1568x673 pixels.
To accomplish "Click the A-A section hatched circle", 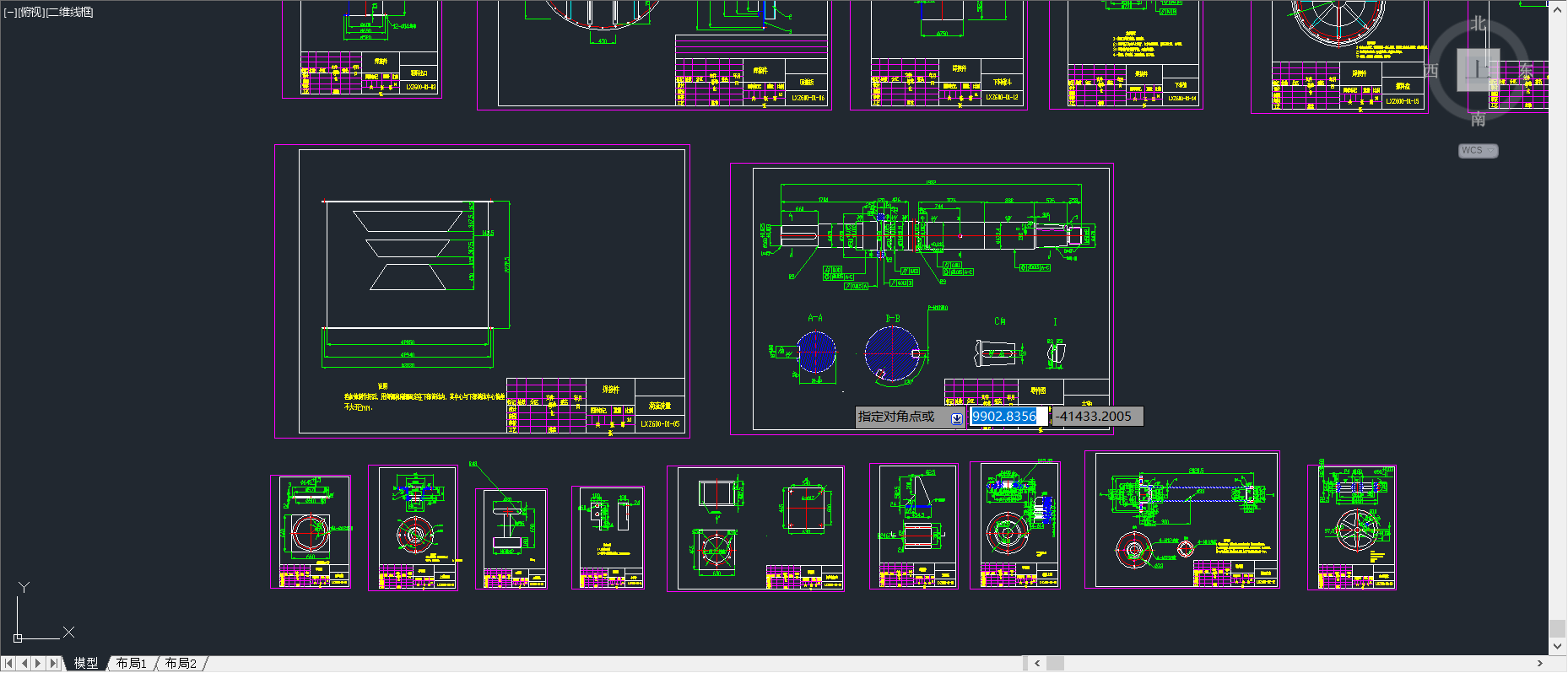I will tap(816, 352).
